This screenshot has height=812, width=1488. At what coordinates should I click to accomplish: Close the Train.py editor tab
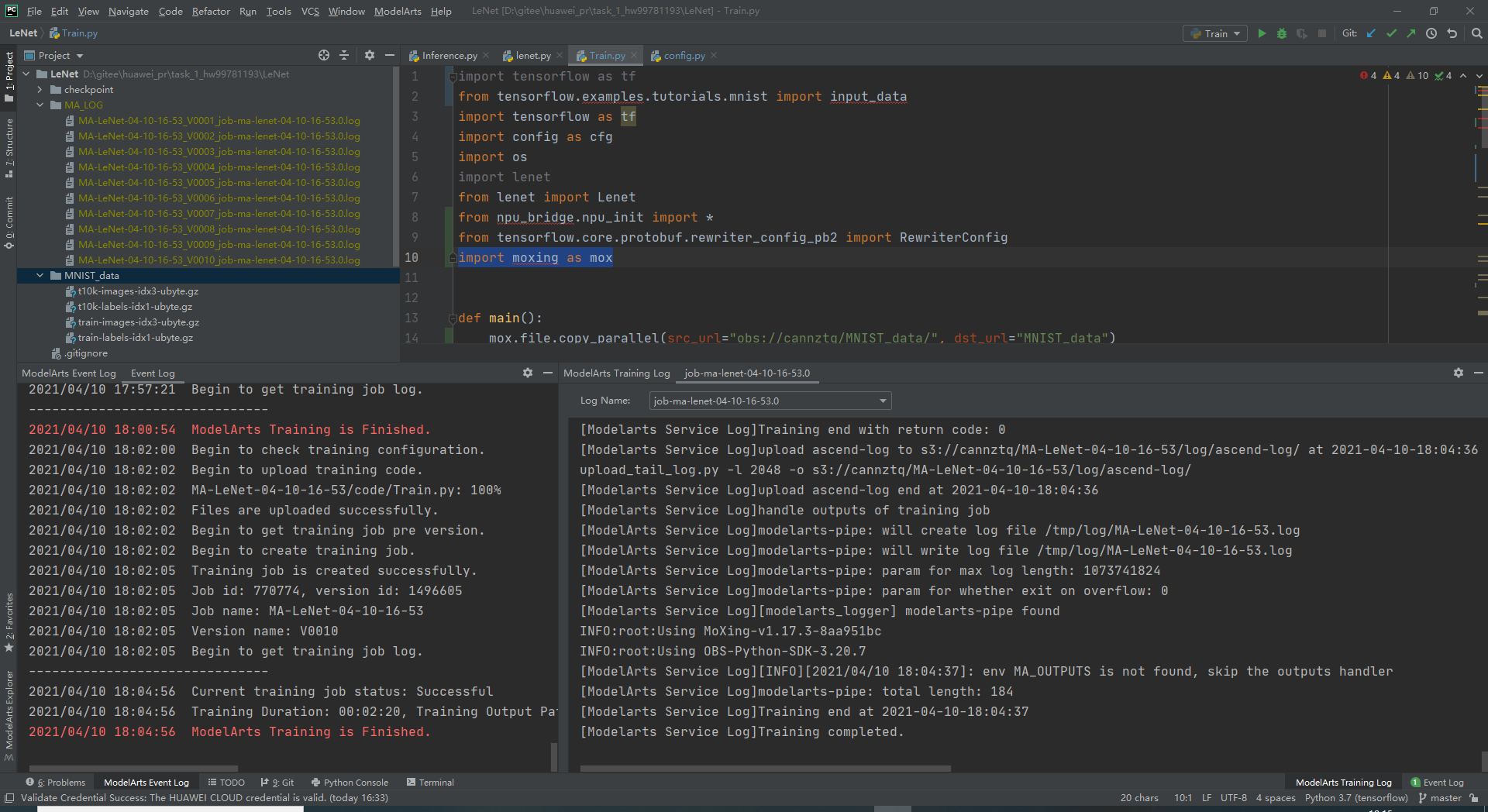click(634, 55)
